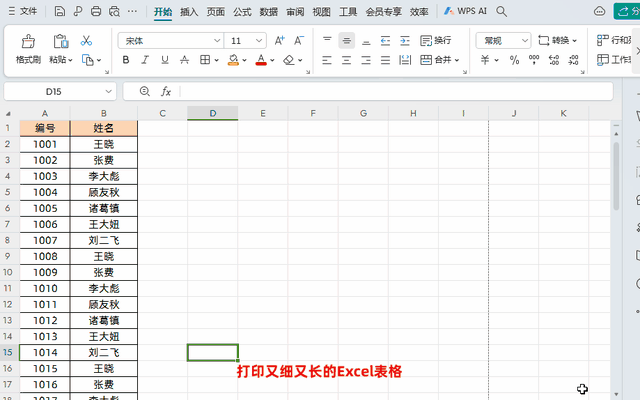The width and height of the screenshot is (640, 400).
Task: Click the 合并 merge cells button
Action: coord(436,60)
